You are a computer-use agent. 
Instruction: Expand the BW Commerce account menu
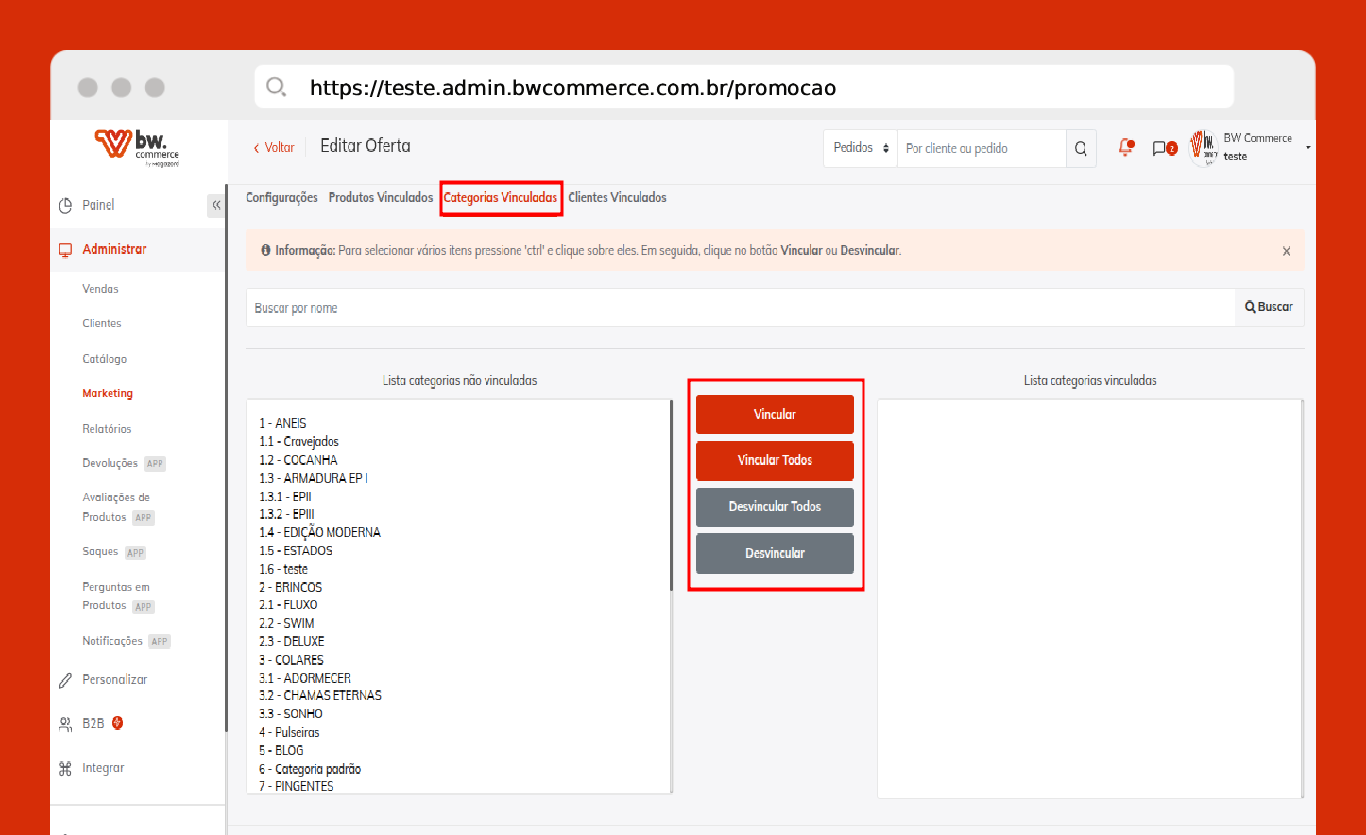(1307, 148)
